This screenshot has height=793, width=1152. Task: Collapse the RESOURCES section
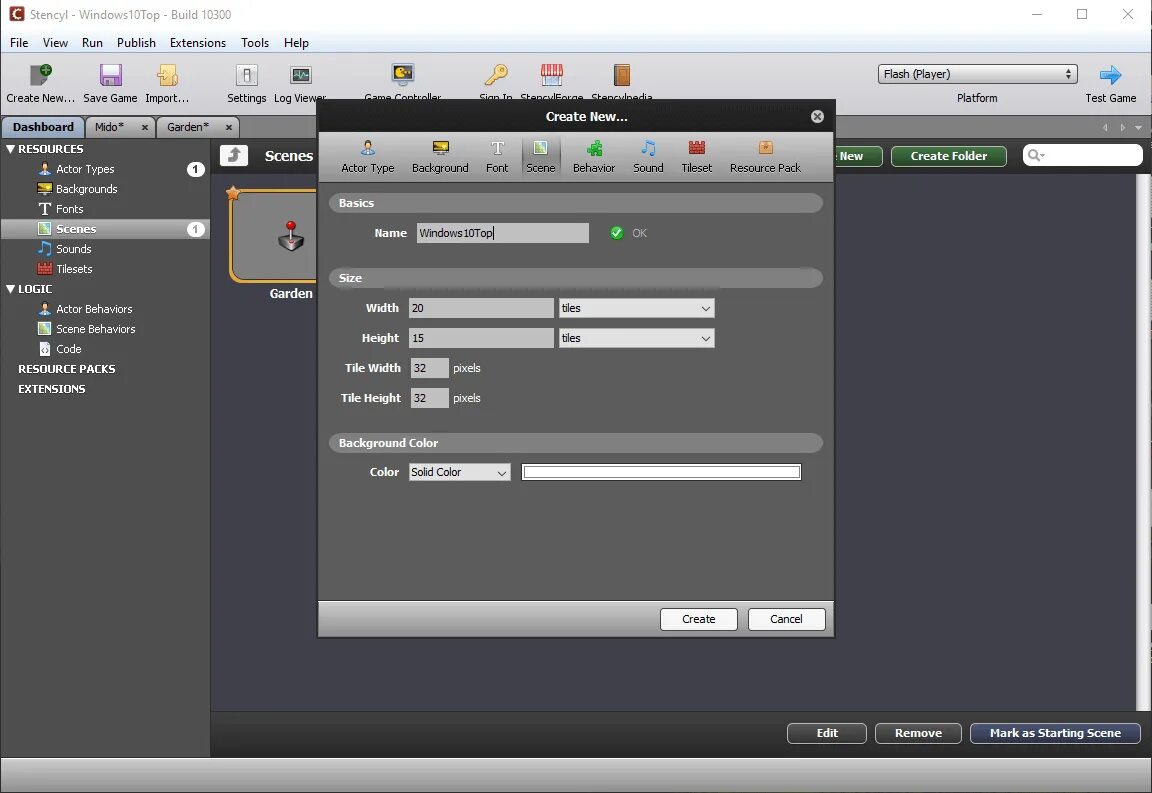(x=10, y=148)
